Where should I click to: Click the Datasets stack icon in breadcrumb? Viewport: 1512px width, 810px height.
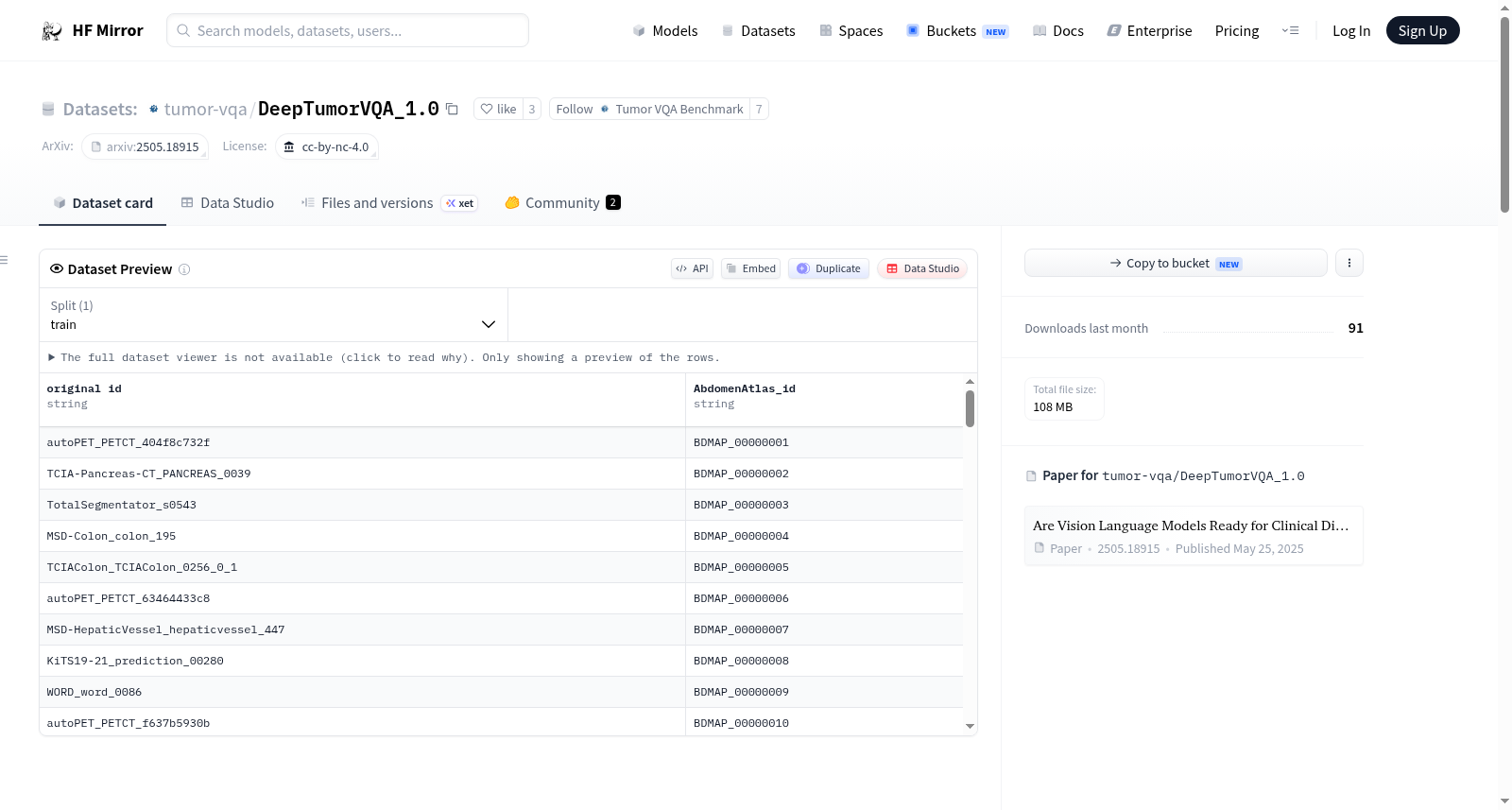click(48, 110)
